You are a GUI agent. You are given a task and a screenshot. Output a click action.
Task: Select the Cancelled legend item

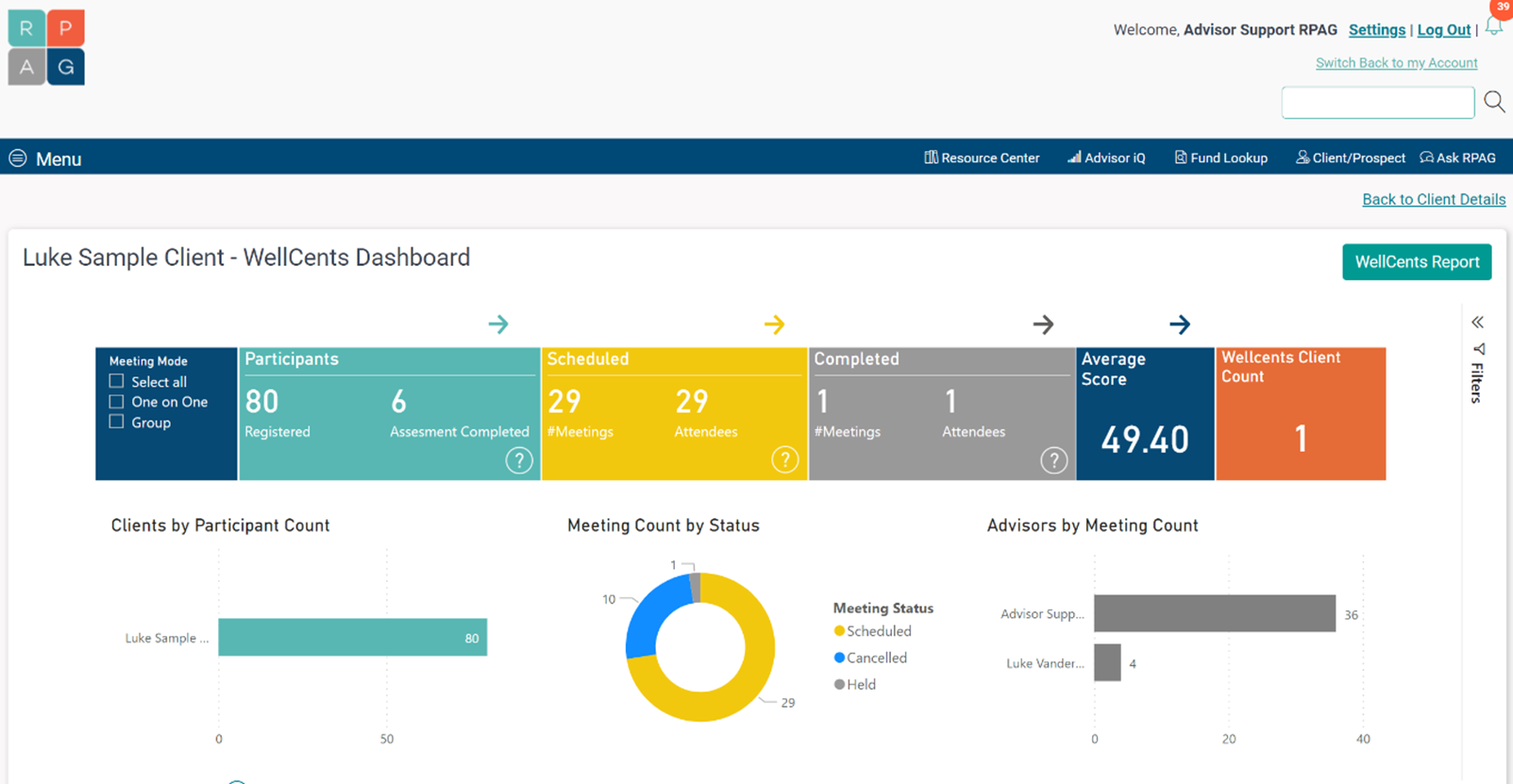click(870, 658)
